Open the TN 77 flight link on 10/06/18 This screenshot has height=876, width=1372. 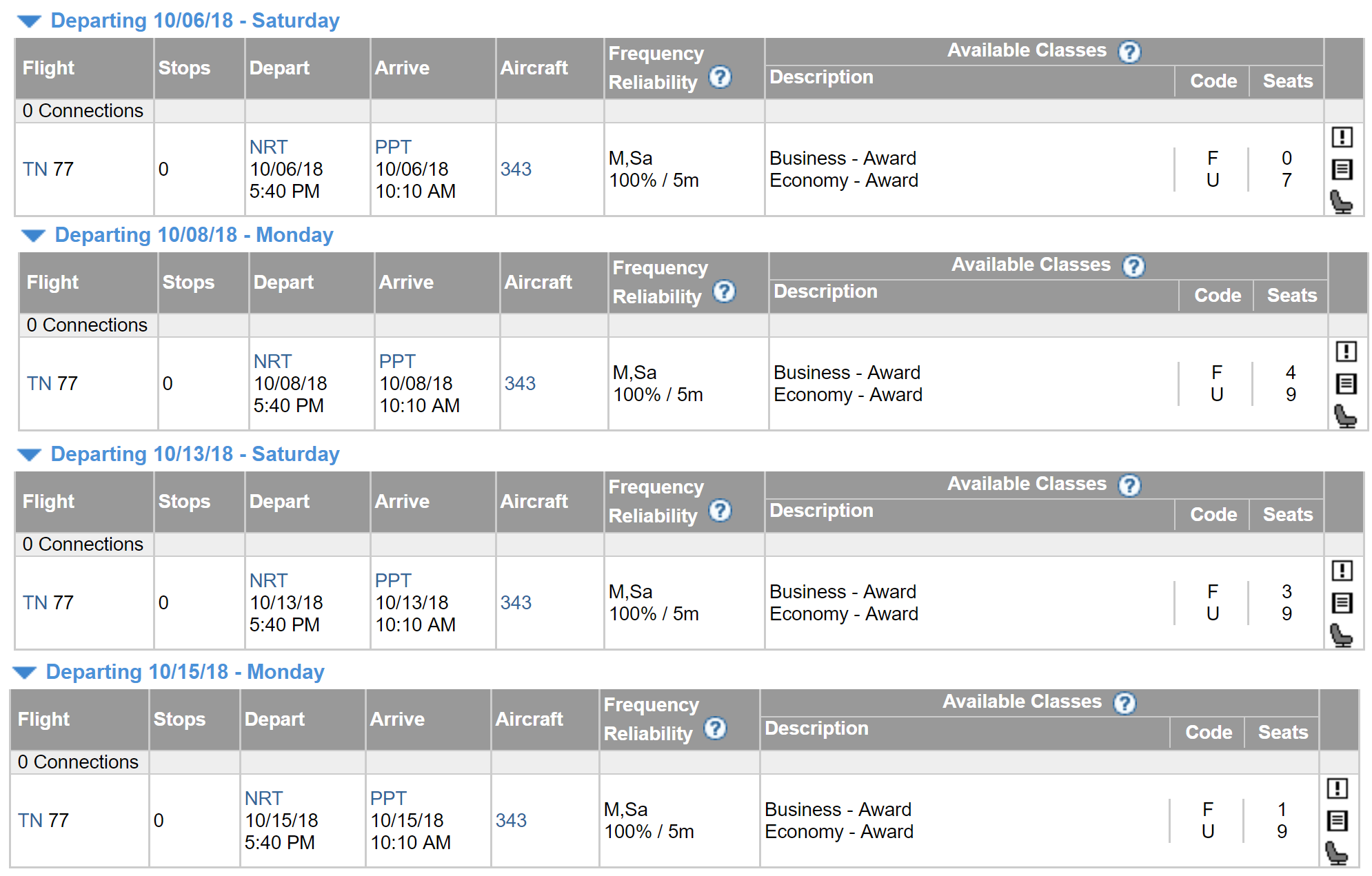[x=48, y=169]
